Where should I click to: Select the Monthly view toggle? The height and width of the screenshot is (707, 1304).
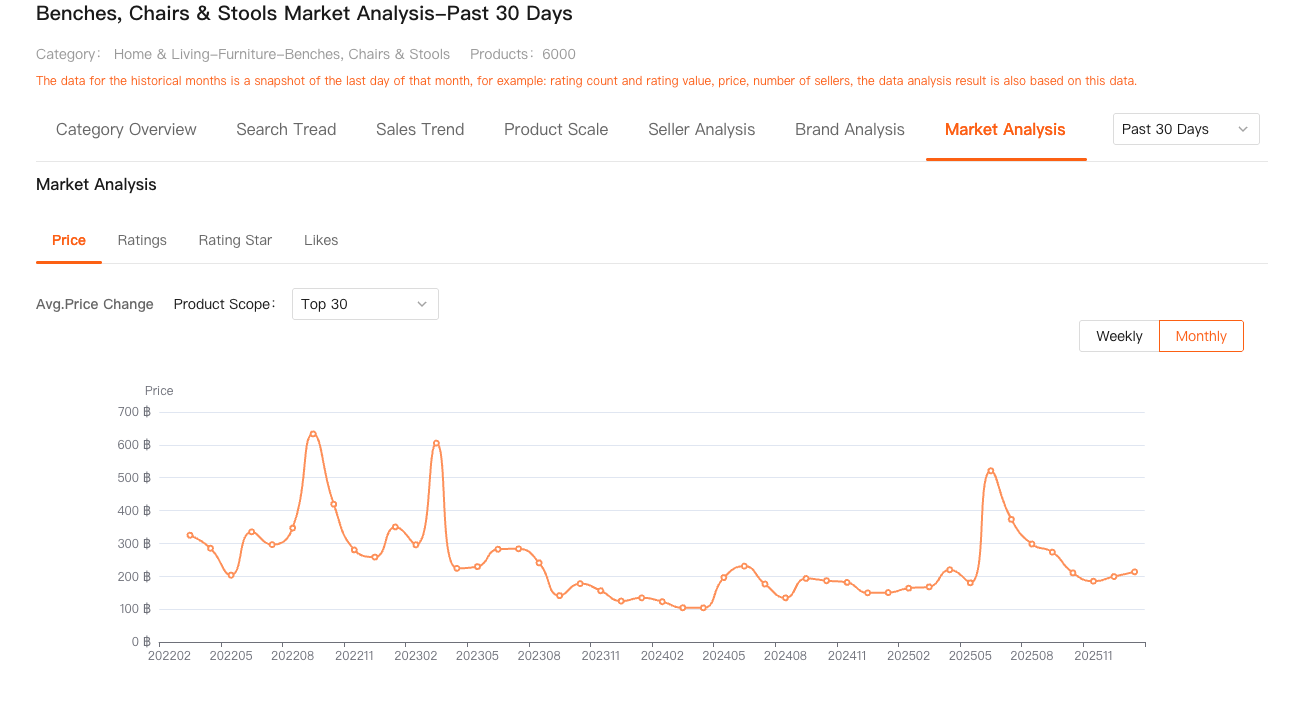coord(1201,336)
